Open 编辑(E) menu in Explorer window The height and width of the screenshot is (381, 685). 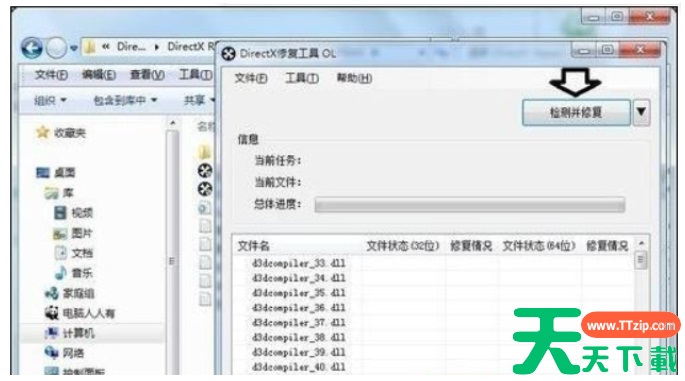(99, 75)
